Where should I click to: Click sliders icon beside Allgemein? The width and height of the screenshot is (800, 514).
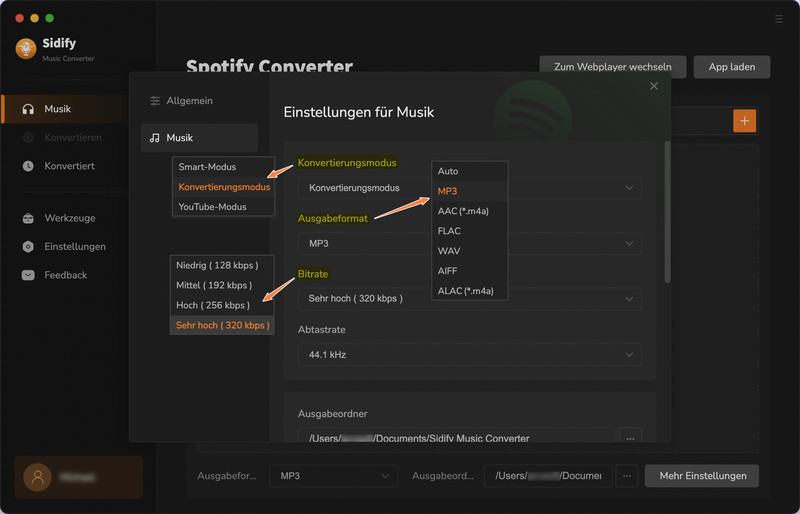155,101
